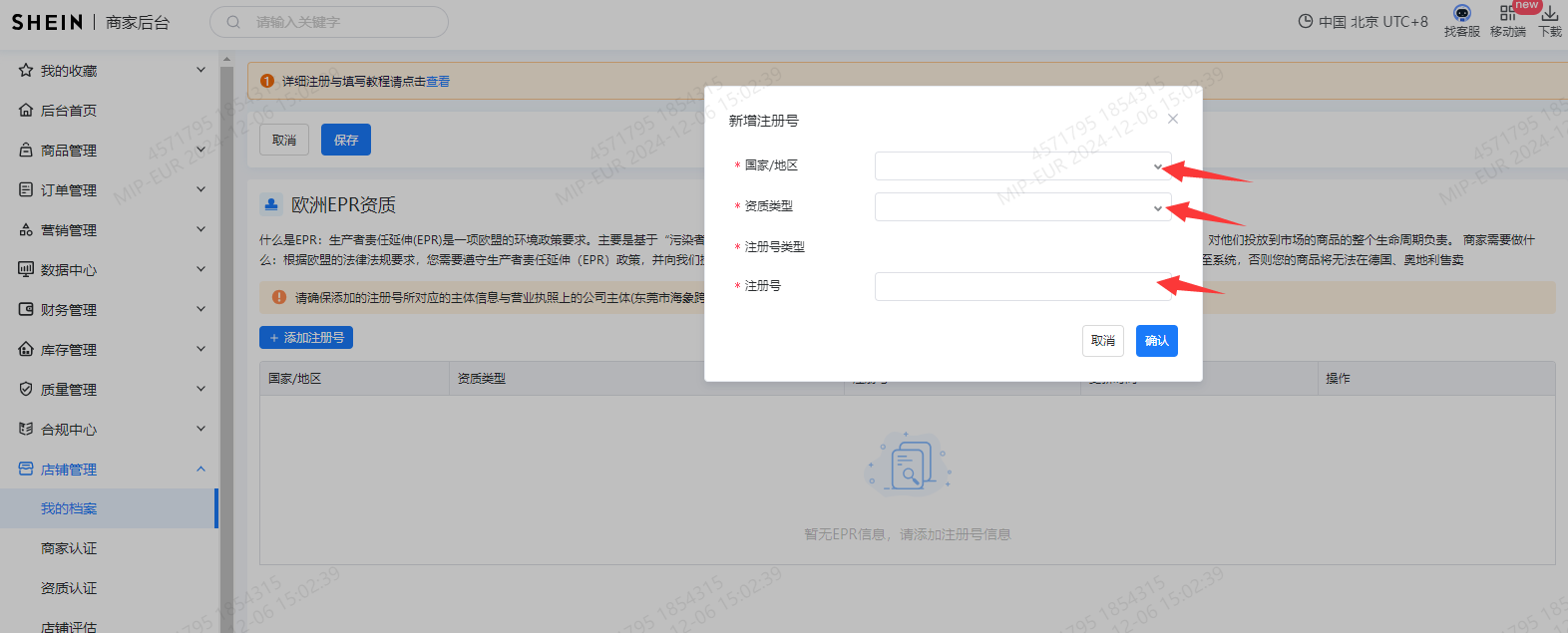Image resolution: width=1568 pixels, height=633 pixels.
Task: Click 取消 button beside 保存
Action: 284,140
